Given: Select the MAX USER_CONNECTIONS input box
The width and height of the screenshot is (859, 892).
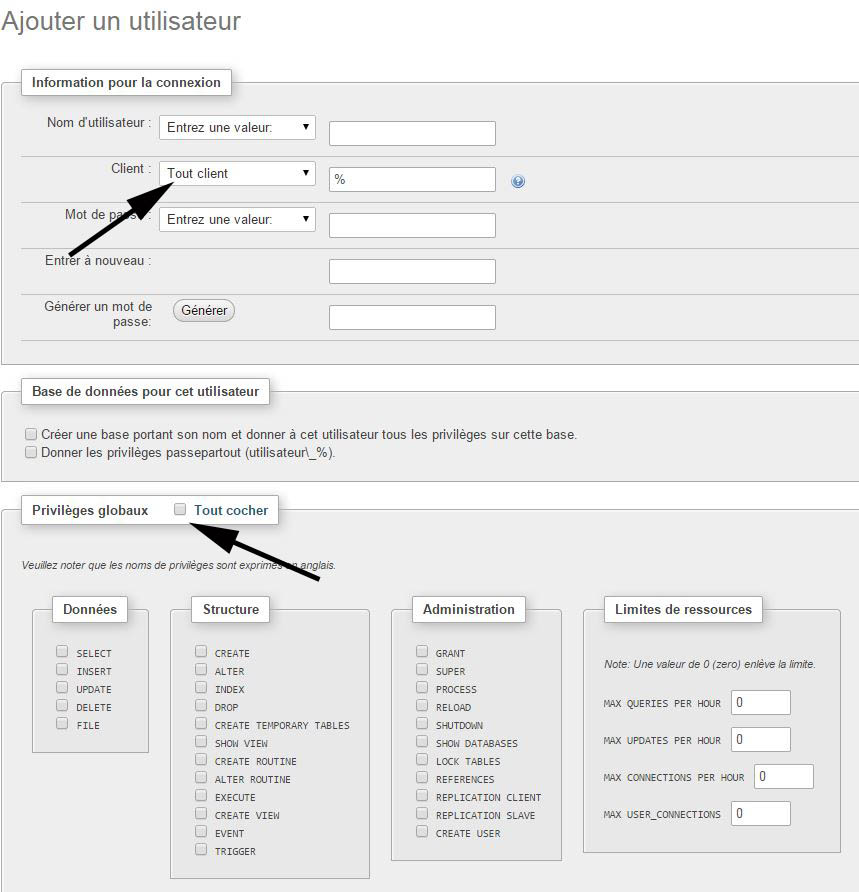Looking at the screenshot, I should 760,814.
